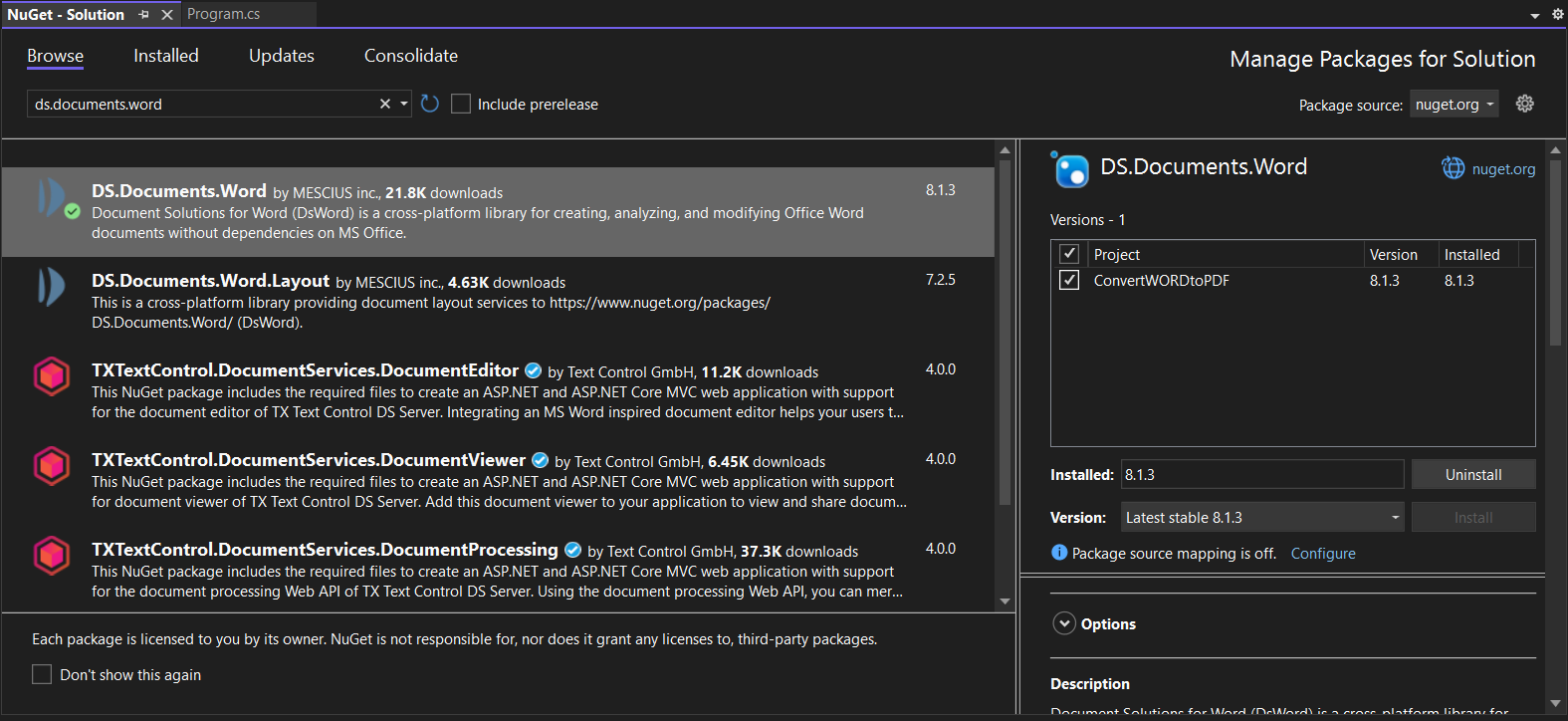Select TXTextControl.DocumentServices.DocumentEditor package
Screen dimensions: 1568x721
pyautogui.click(x=498, y=390)
